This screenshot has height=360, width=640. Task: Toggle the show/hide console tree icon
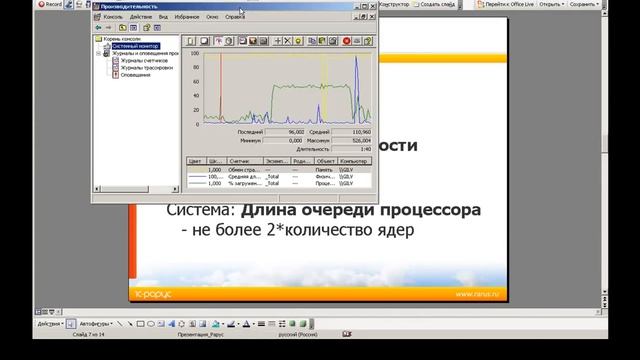point(133,28)
